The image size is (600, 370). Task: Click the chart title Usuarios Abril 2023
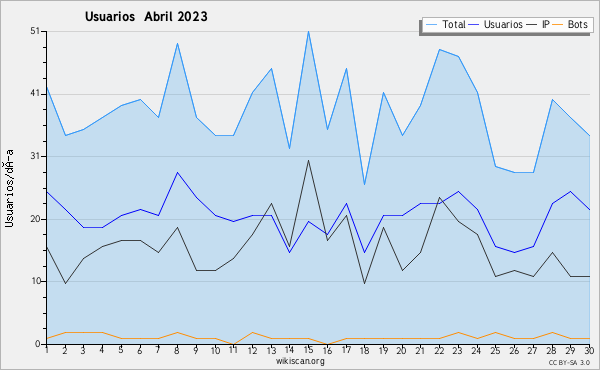[146, 16]
